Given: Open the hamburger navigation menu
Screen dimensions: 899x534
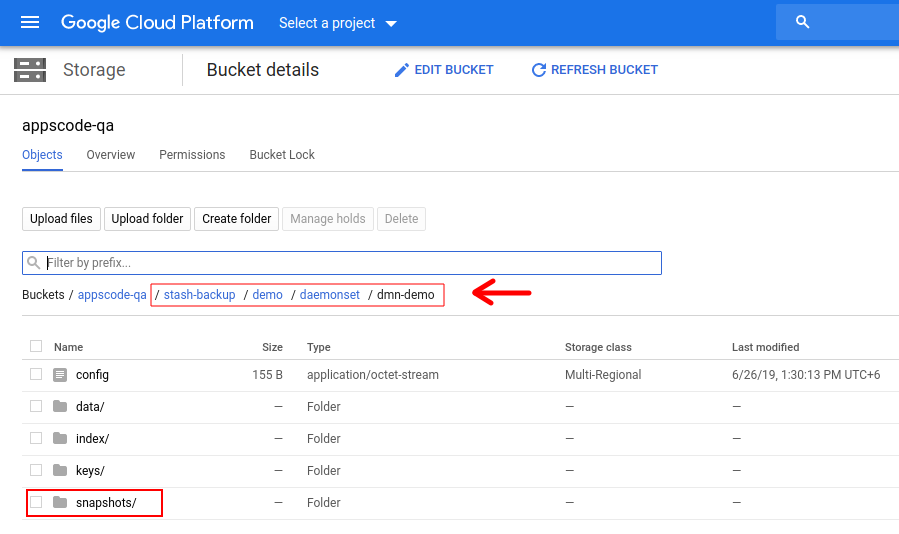Looking at the screenshot, I should point(30,22).
